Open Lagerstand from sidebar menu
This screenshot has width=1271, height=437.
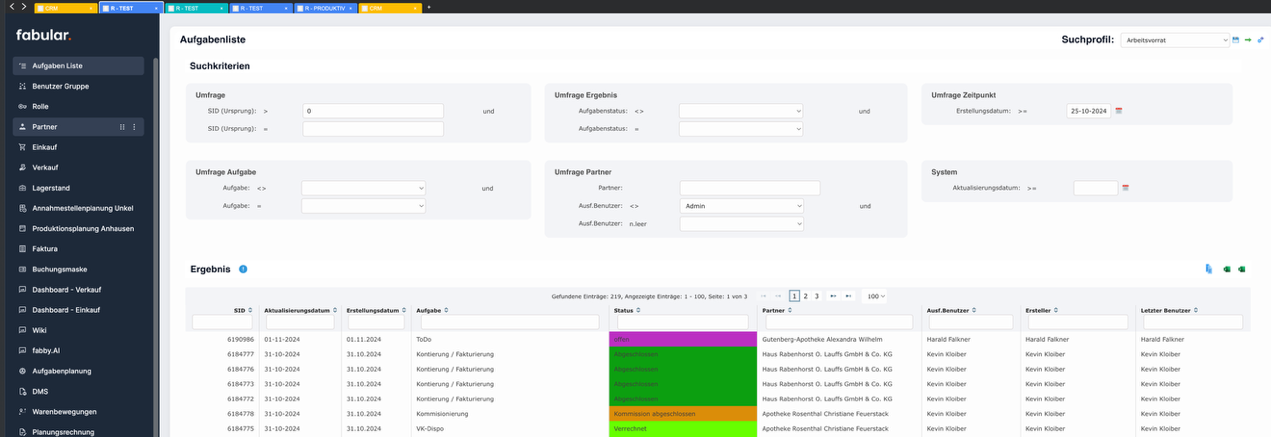(x=50, y=188)
